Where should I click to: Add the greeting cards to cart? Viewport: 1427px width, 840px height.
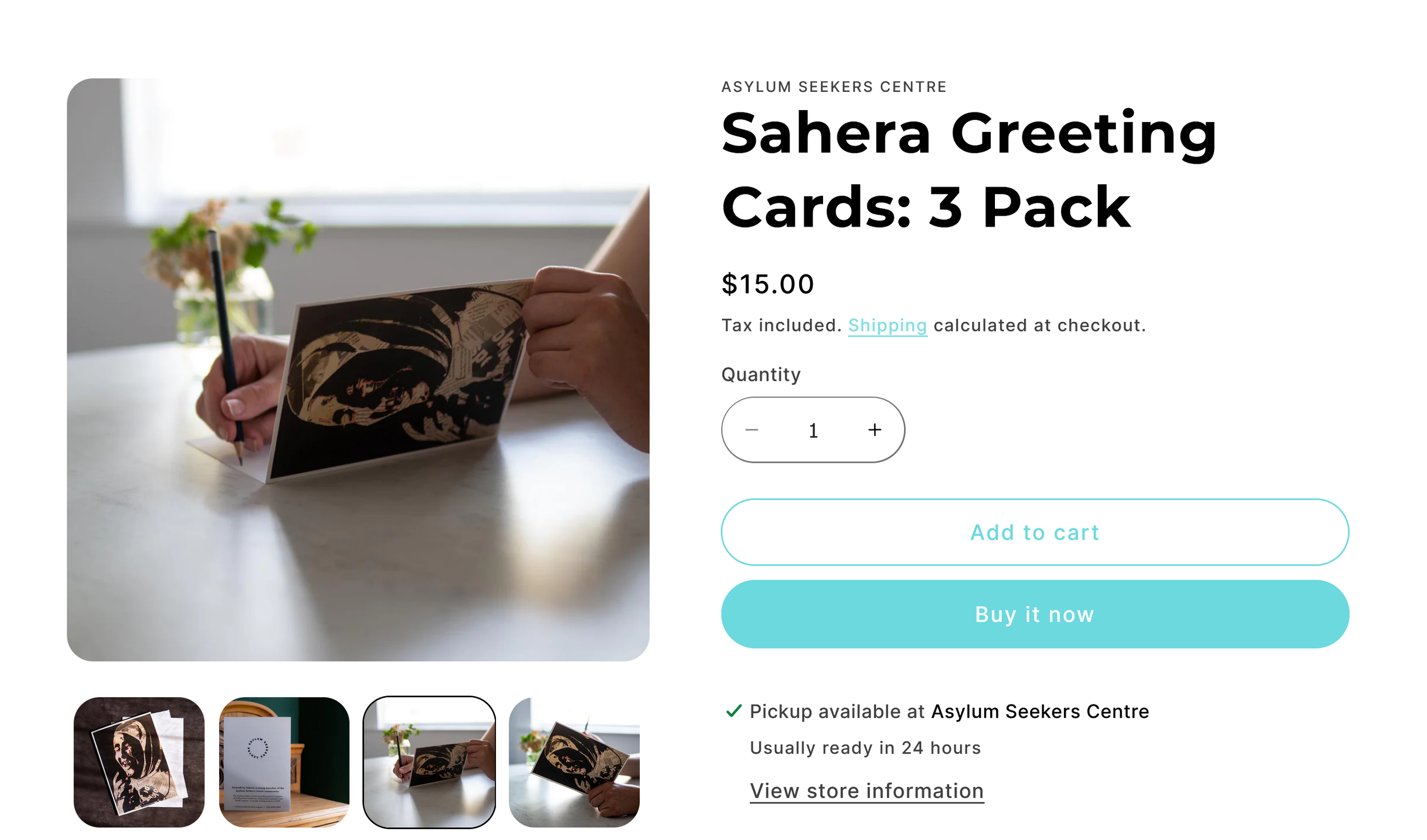pyautogui.click(x=1035, y=532)
